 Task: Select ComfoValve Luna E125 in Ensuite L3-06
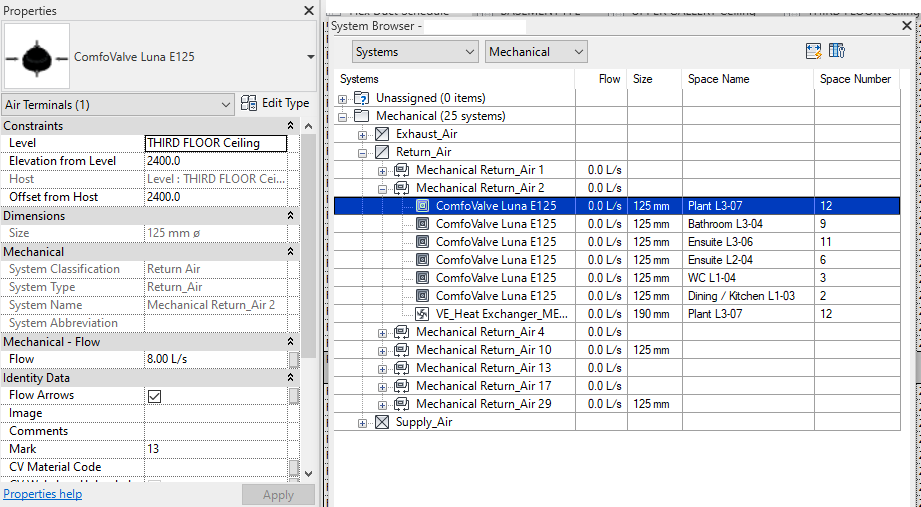coord(617,241)
